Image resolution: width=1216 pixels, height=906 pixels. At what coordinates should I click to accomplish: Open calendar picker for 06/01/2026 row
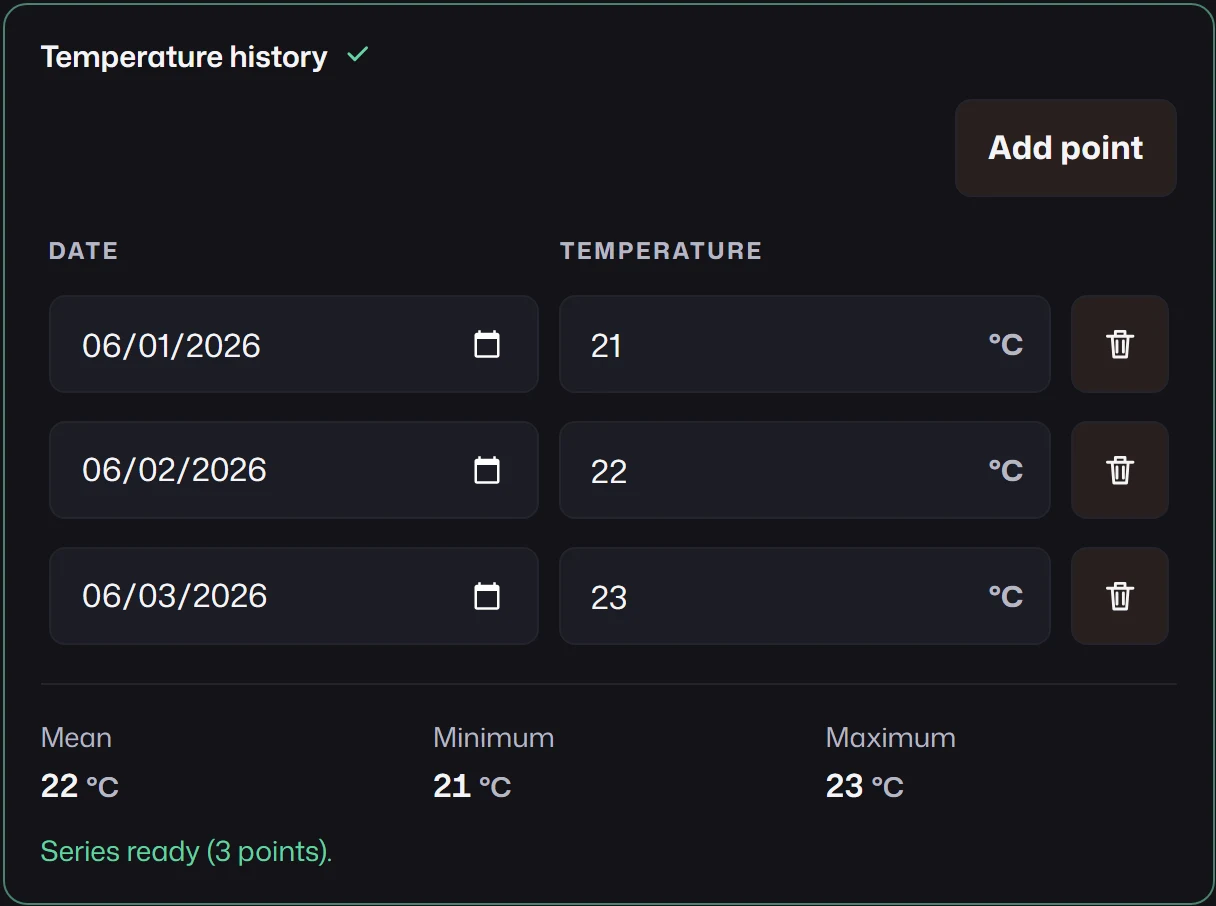pos(486,345)
